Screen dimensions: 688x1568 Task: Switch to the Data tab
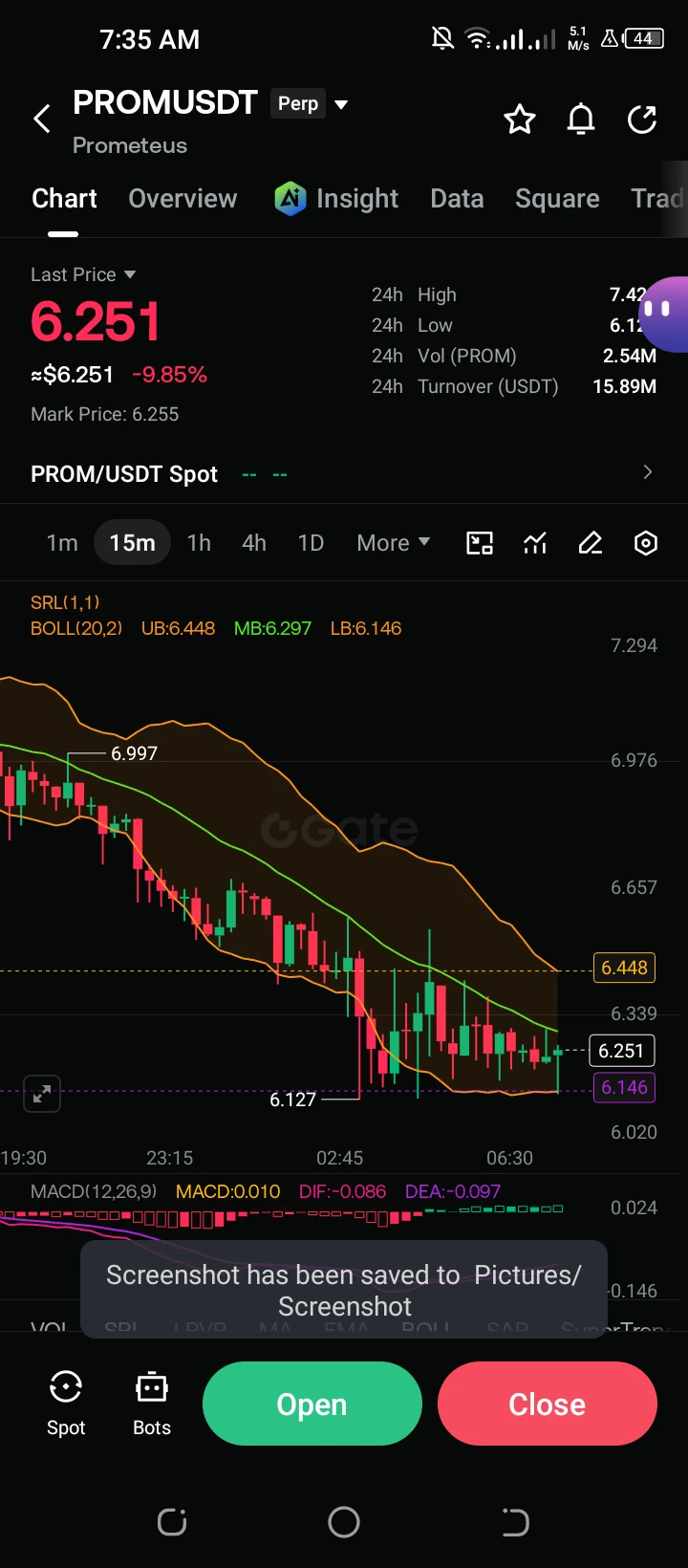click(x=457, y=198)
